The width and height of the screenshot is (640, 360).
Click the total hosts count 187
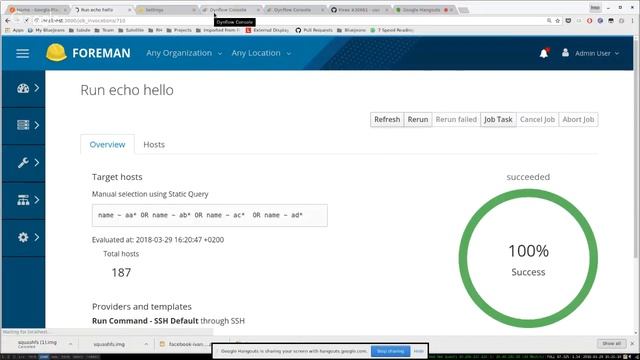(121, 273)
